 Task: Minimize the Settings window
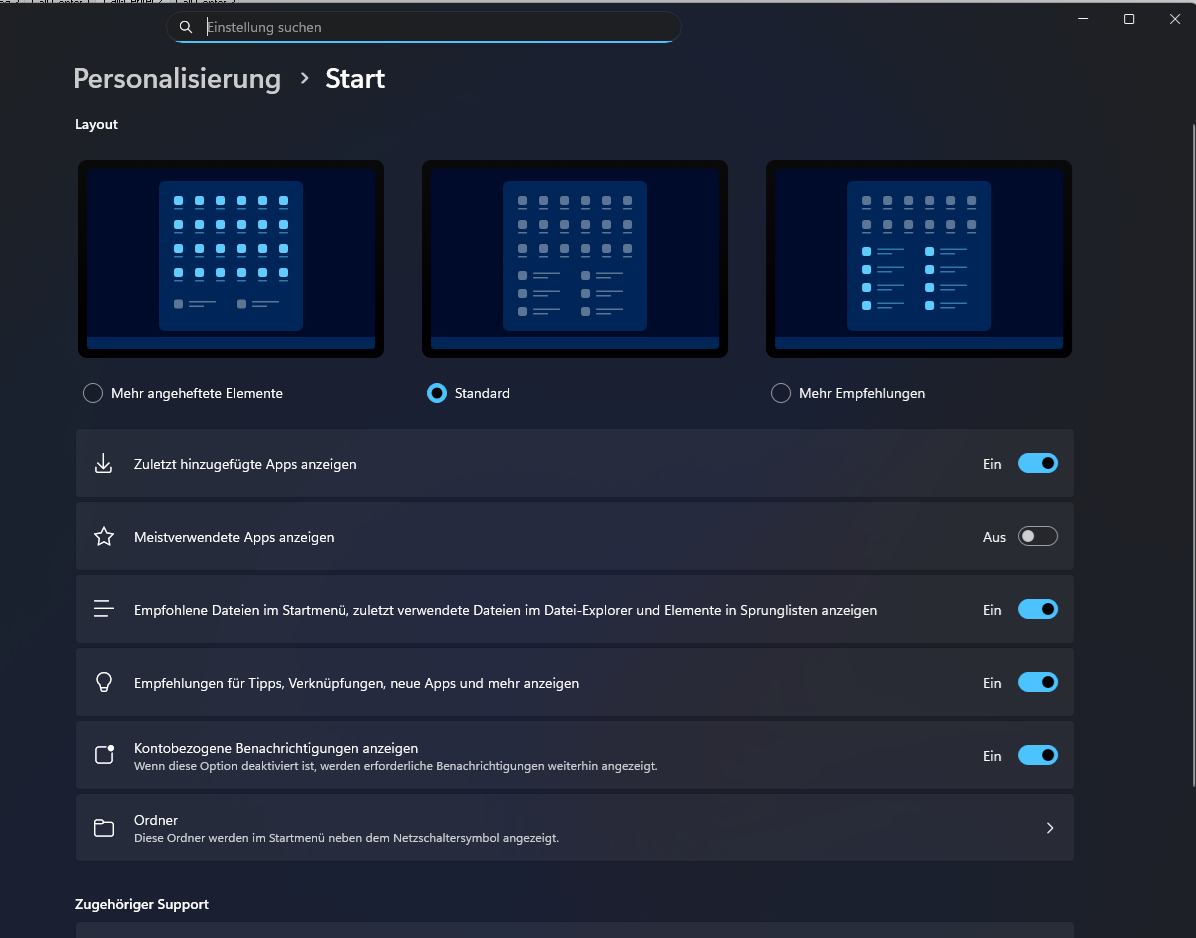click(x=1083, y=19)
